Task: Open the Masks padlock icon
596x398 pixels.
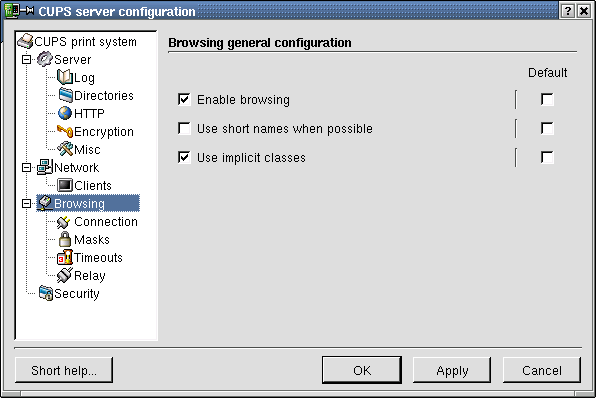Action: [x=65, y=239]
